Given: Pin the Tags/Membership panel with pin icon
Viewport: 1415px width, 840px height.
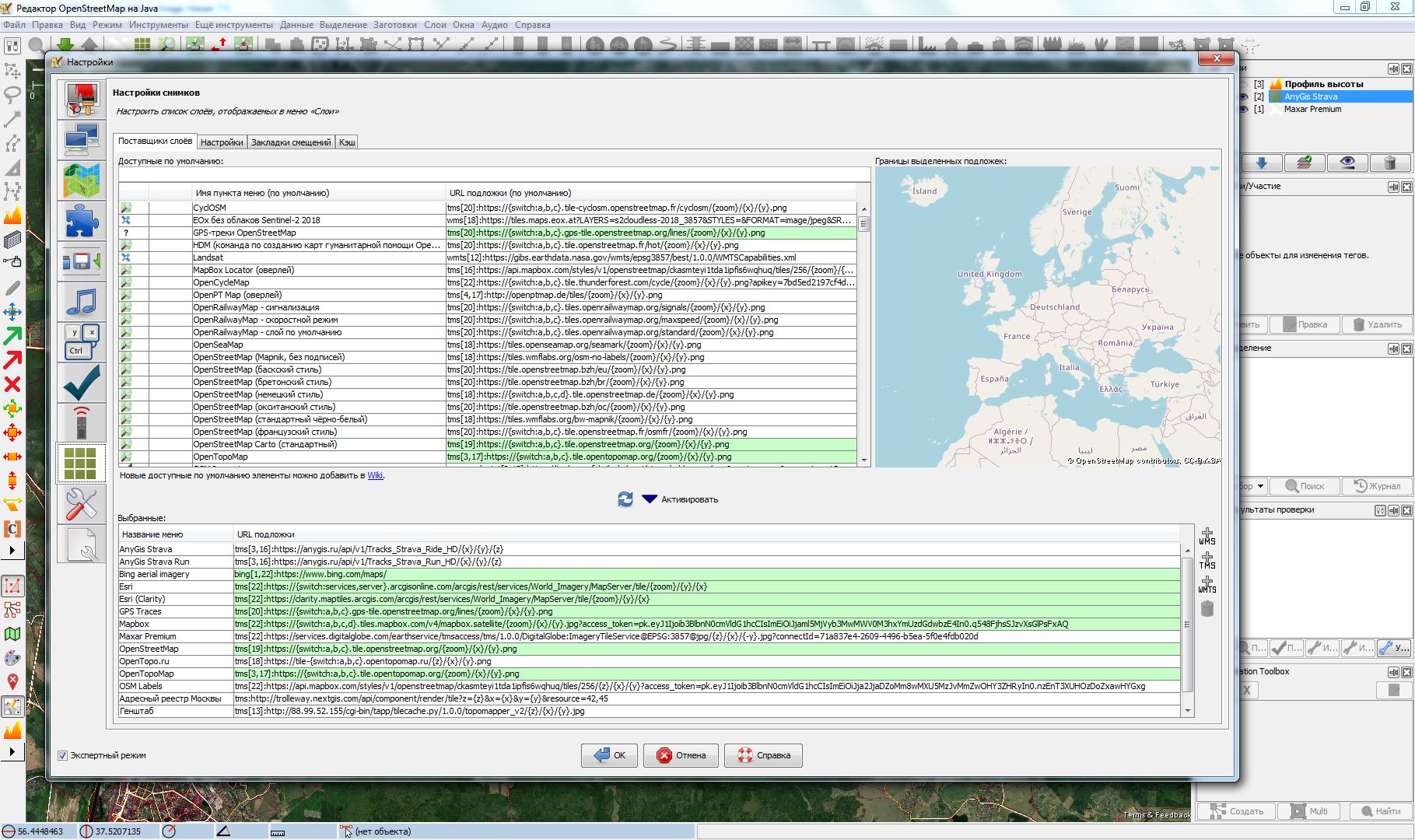Looking at the screenshot, I should [x=1394, y=187].
